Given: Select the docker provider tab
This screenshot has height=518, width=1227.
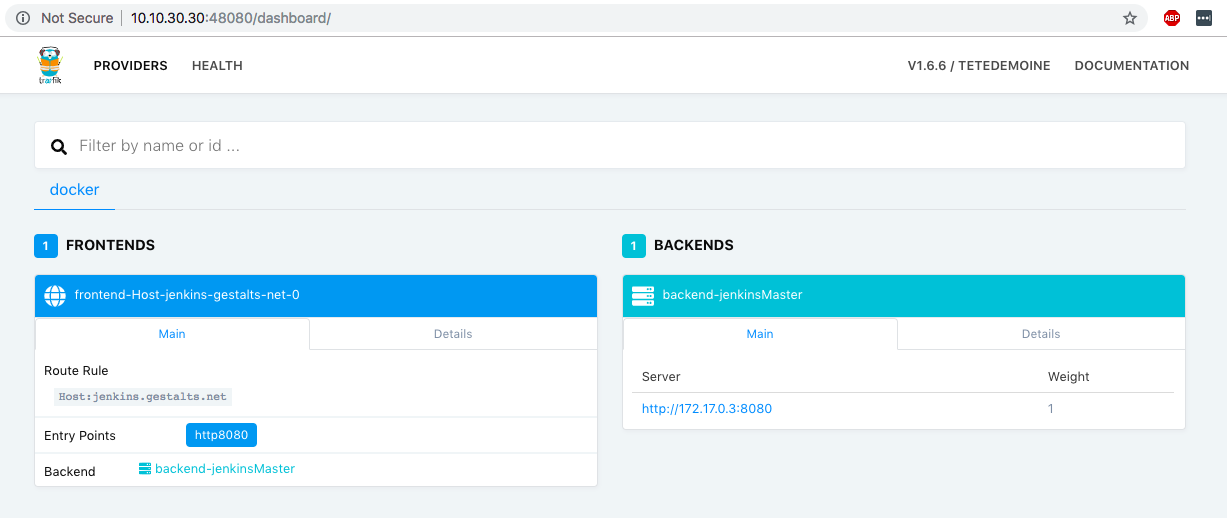Looking at the screenshot, I should (x=74, y=190).
